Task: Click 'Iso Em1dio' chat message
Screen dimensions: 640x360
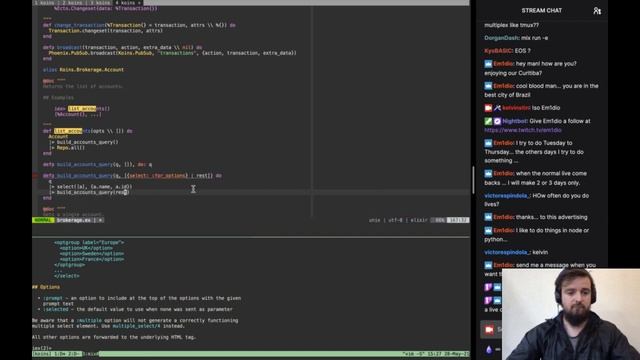Action: coord(546,108)
